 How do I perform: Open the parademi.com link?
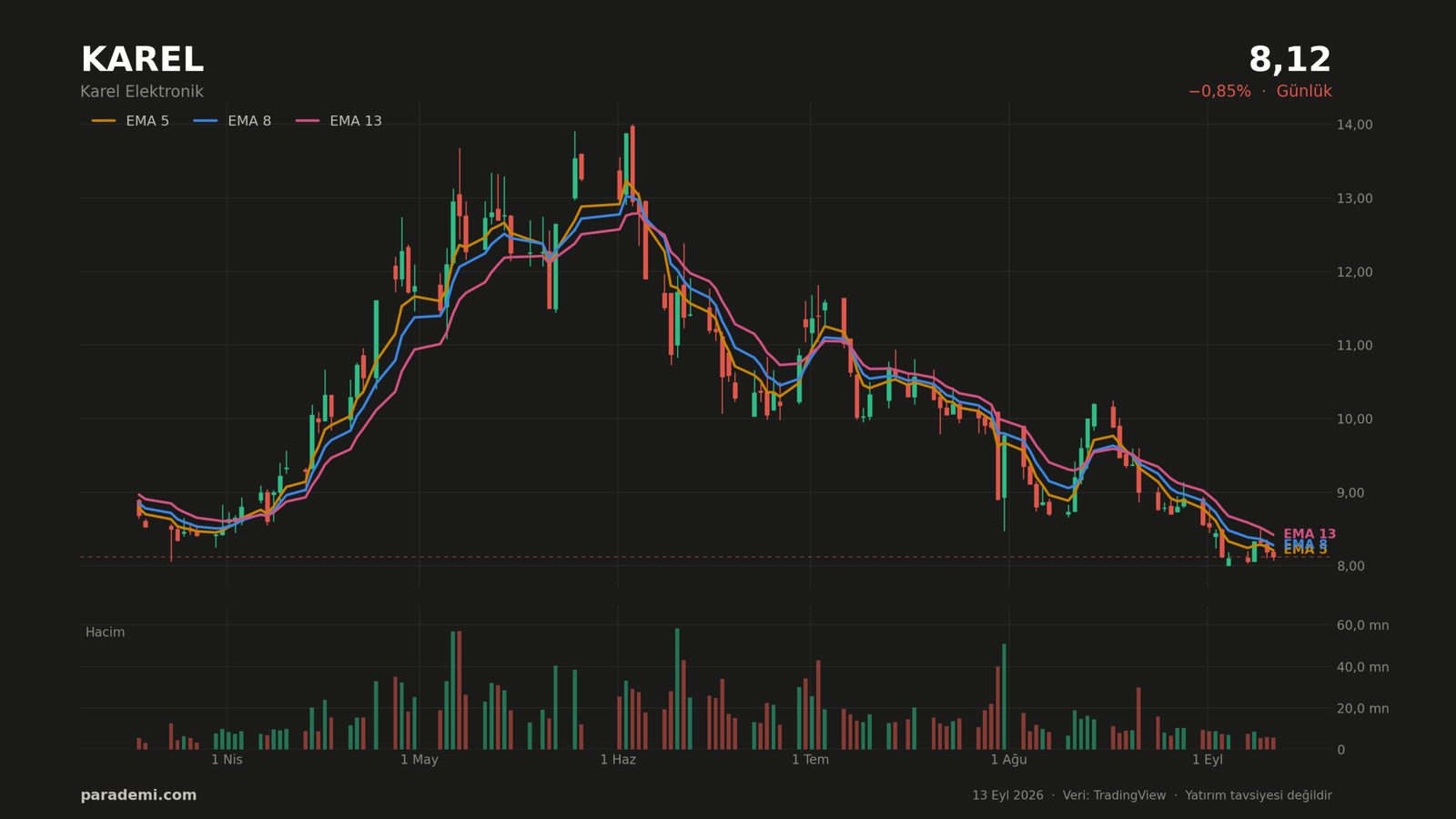coord(138,795)
